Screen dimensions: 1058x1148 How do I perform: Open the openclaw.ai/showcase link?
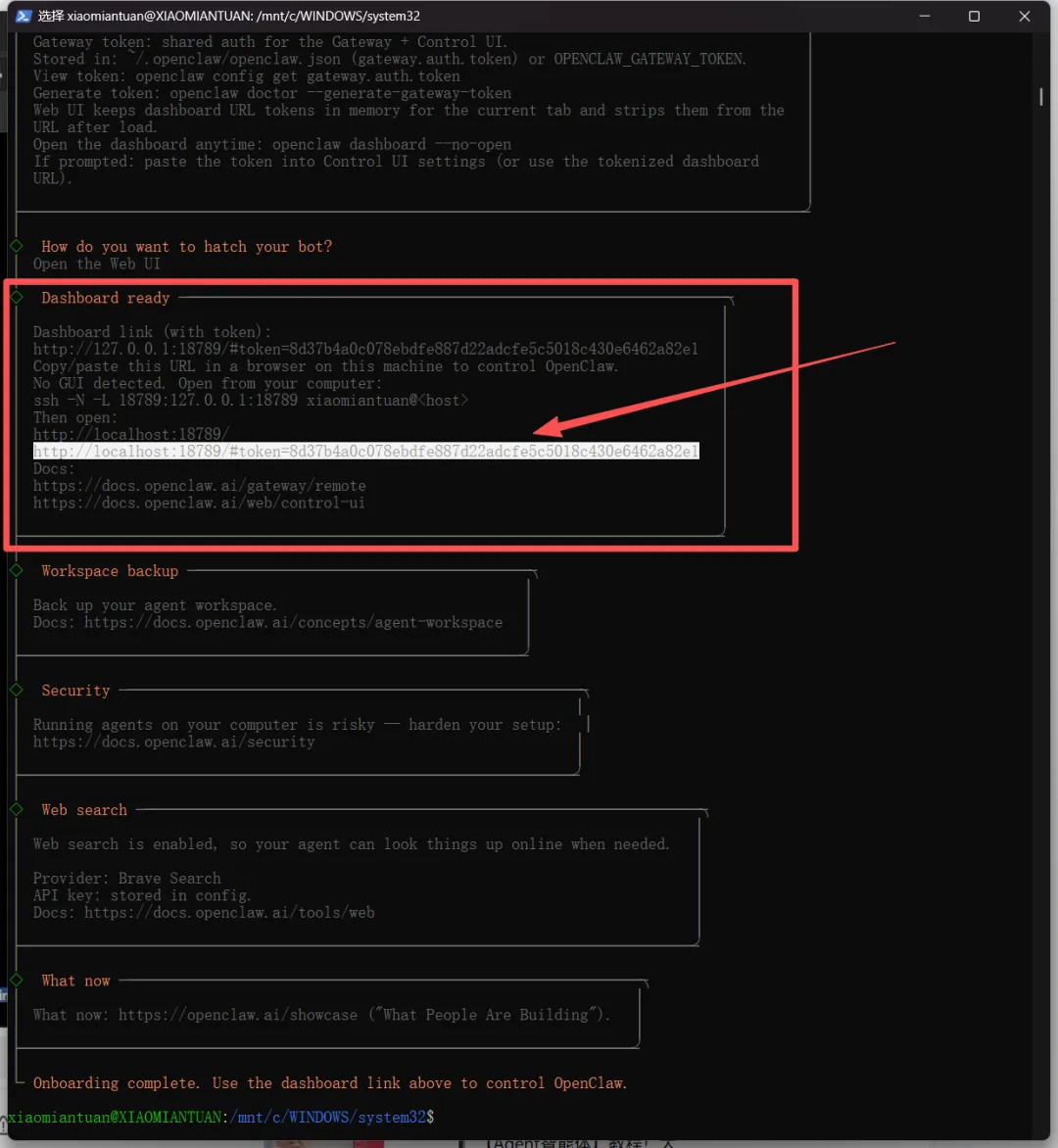(x=238, y=1016)
